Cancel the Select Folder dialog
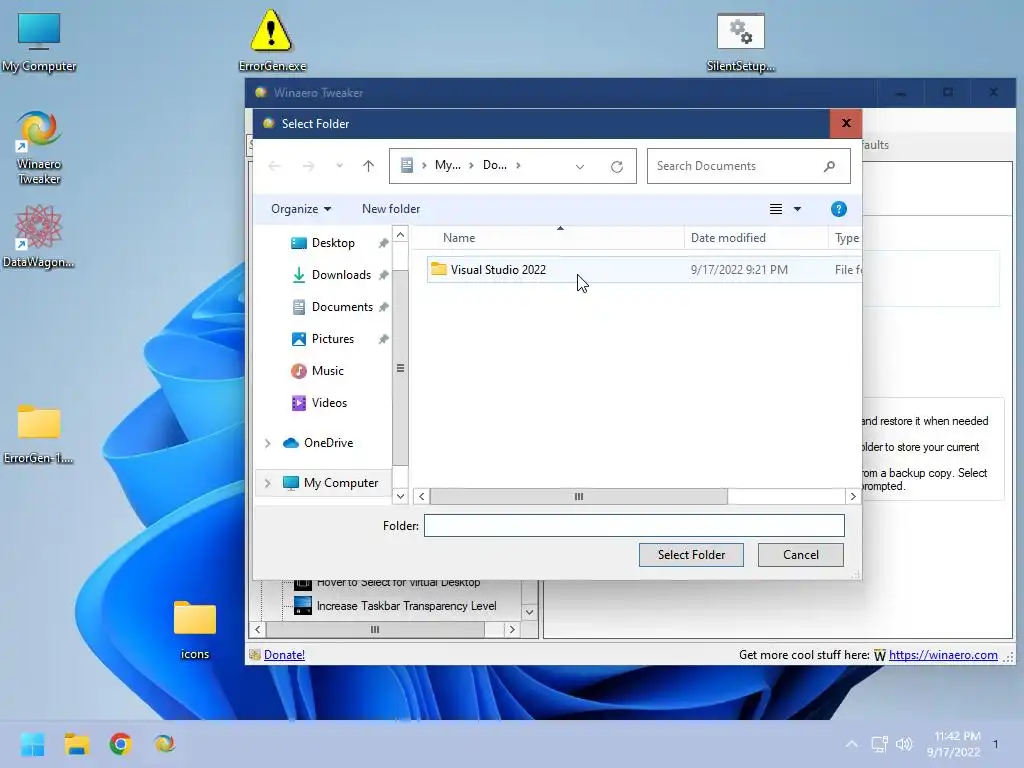The height and width of the screenshot is (768, 1024). 801,554
